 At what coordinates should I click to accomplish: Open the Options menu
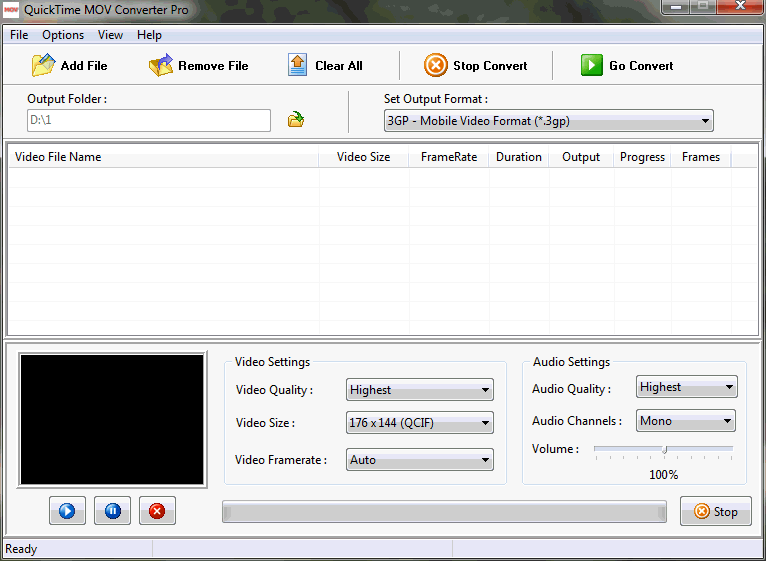pos(63,35)
